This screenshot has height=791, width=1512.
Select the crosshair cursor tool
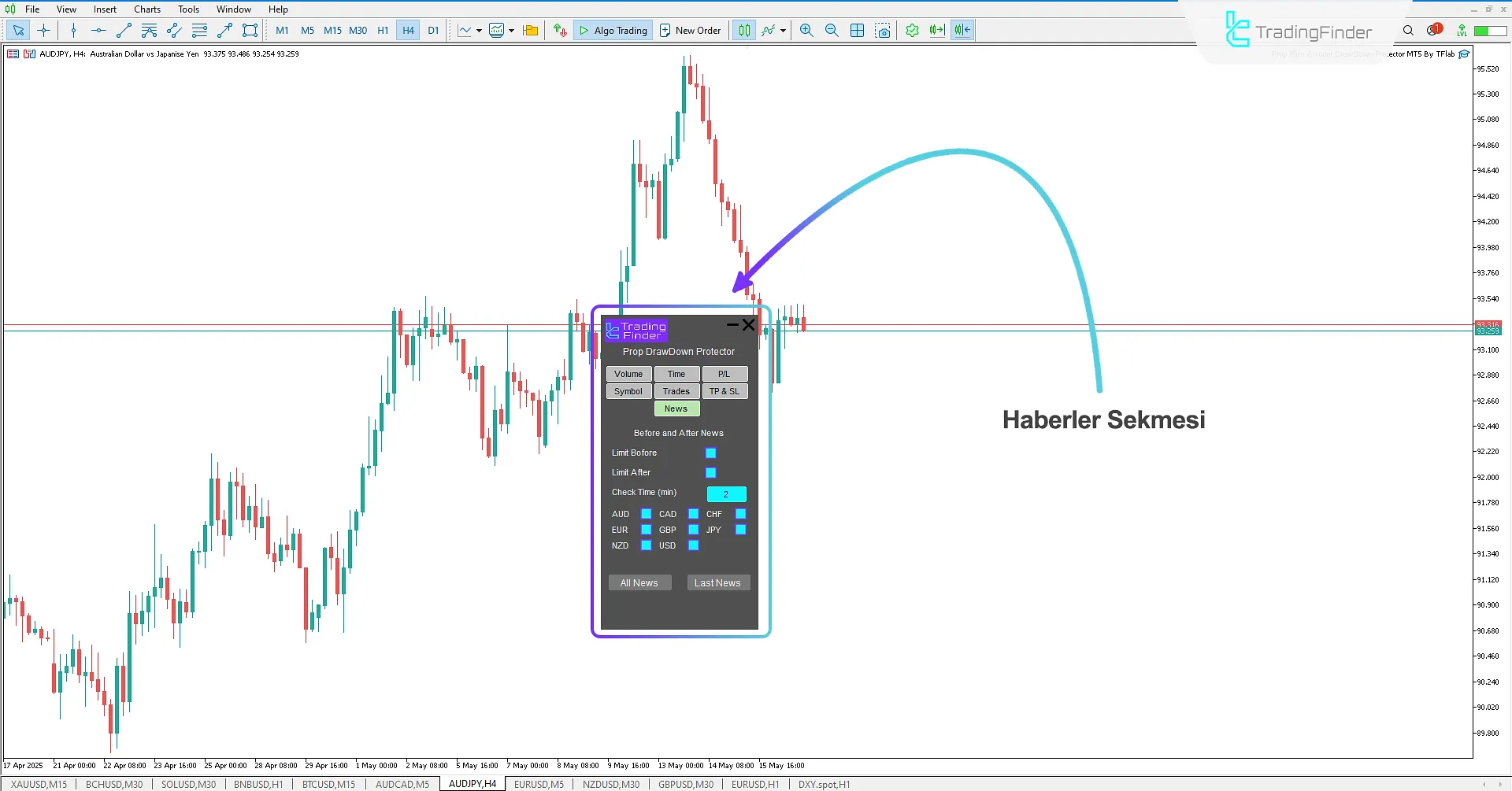[43, 31]
